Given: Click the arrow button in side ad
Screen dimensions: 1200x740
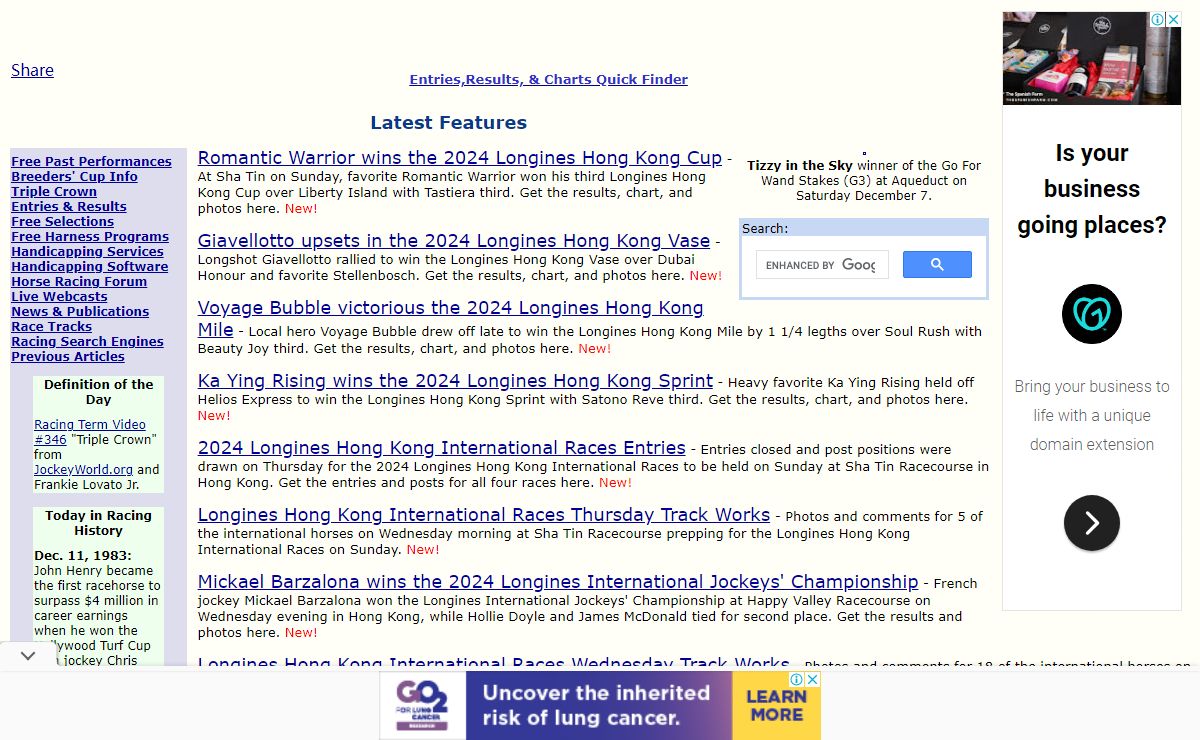Looking at the screenshot, I should point(1091,523).
